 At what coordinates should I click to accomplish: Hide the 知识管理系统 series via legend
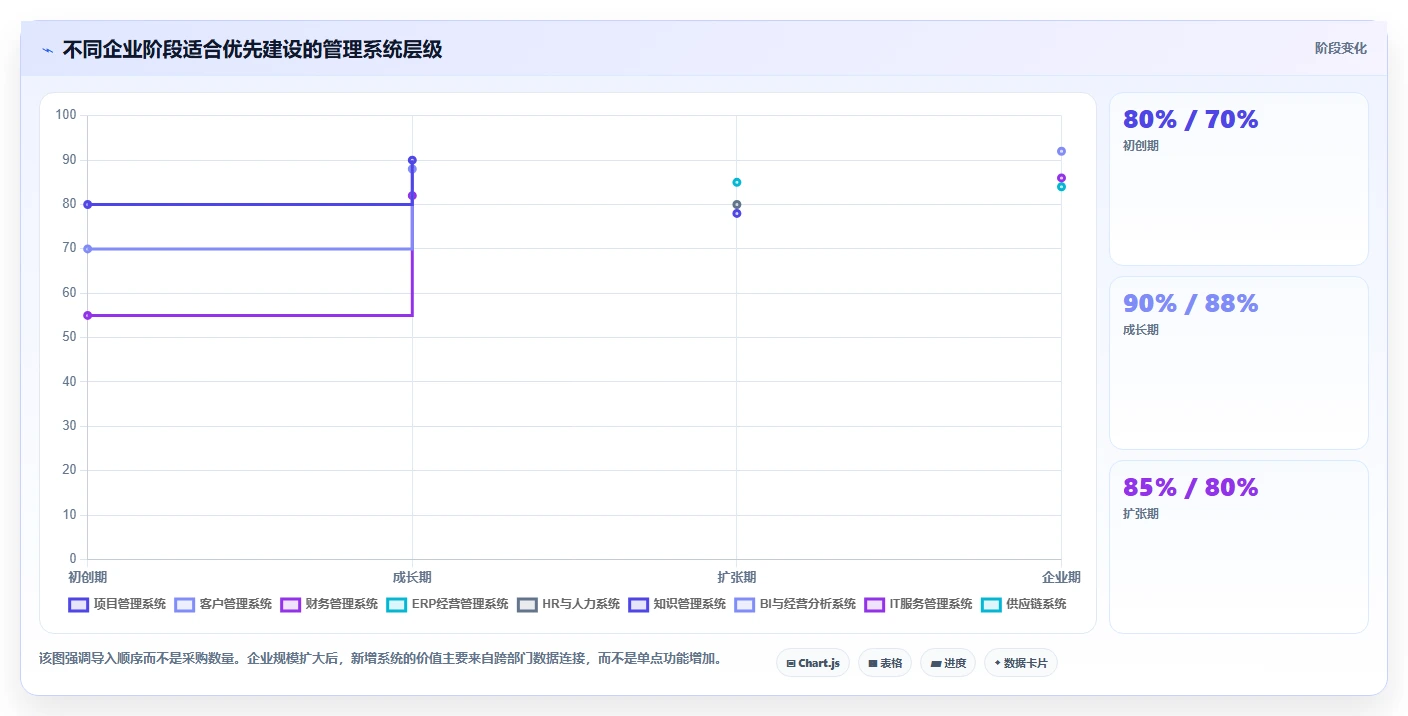(677, 604)
